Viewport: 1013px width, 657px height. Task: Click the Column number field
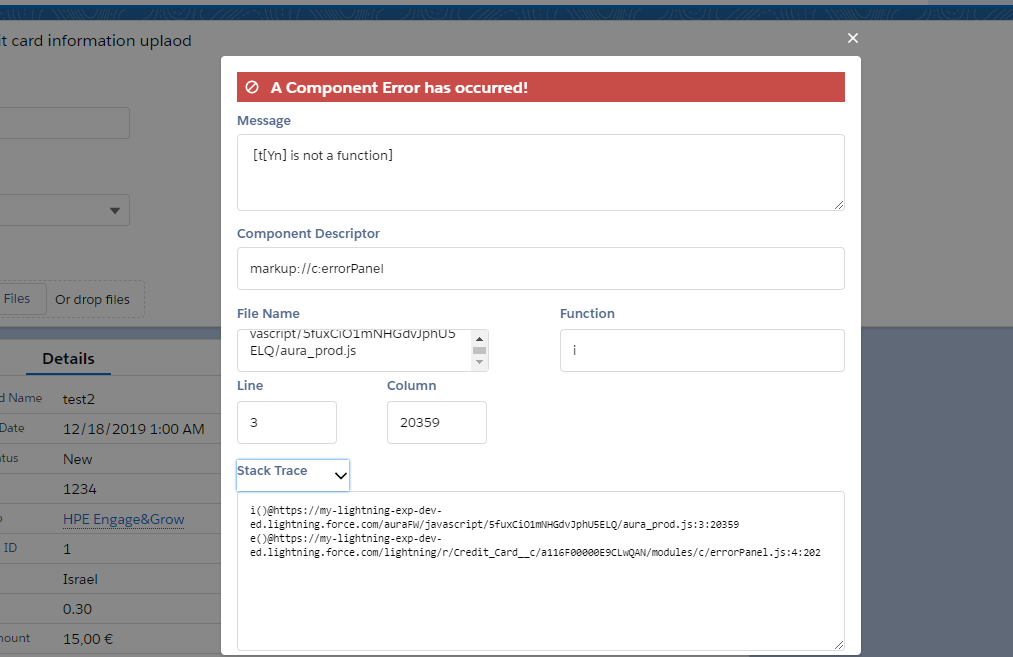[436, 422]
